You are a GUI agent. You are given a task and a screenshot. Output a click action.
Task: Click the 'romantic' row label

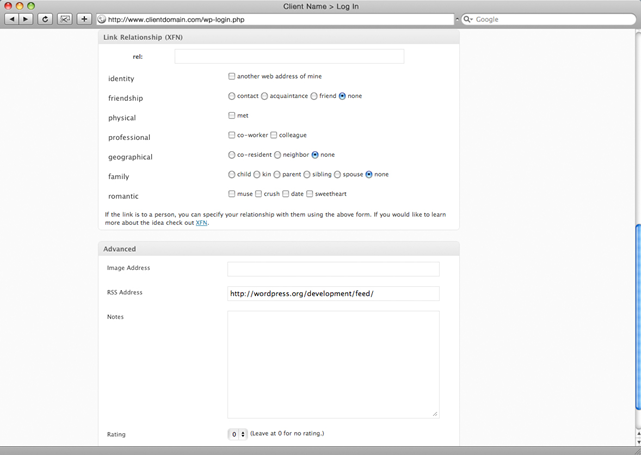[x=123, y=196]
